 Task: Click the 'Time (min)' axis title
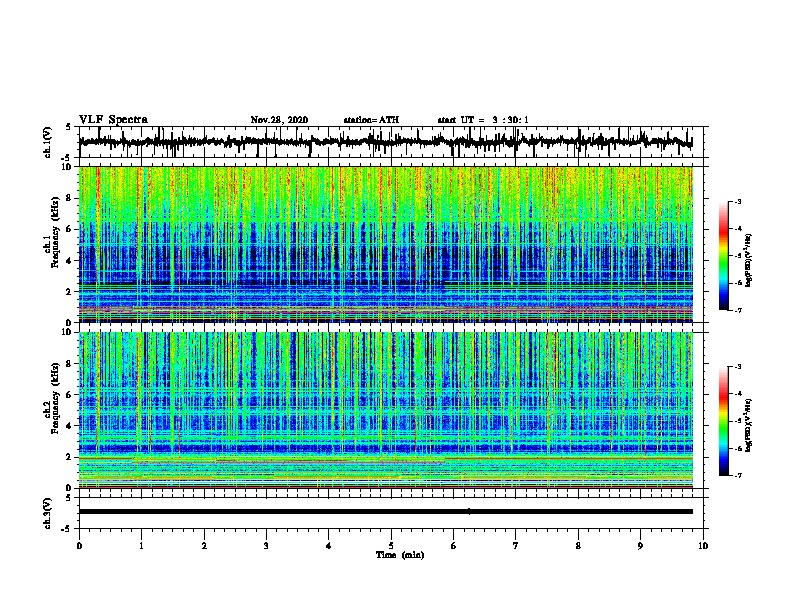[x=400, y=555]
